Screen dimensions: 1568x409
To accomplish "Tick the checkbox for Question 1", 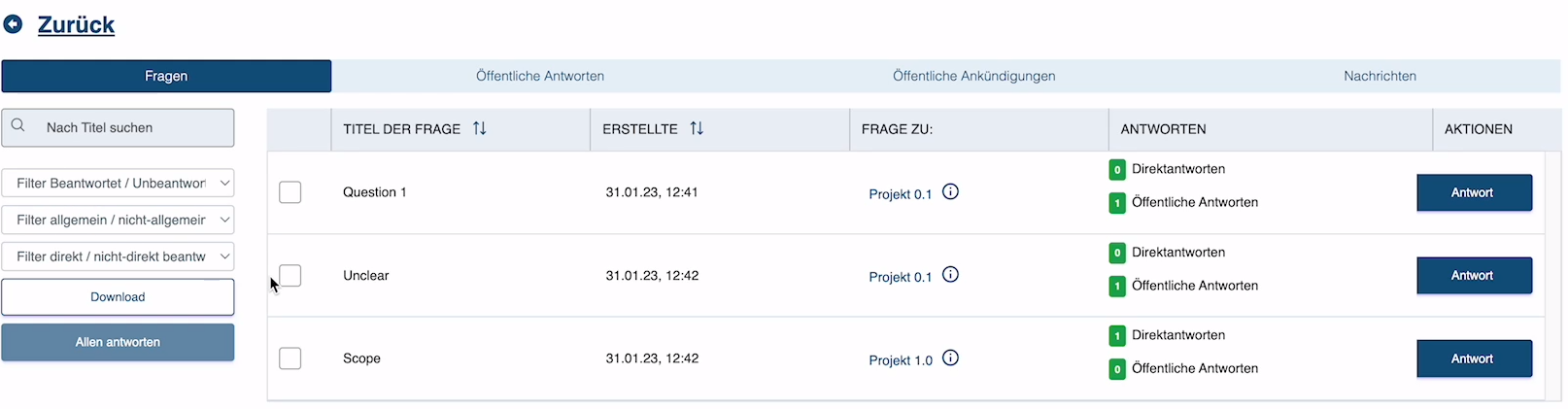I will pos(290,192).
